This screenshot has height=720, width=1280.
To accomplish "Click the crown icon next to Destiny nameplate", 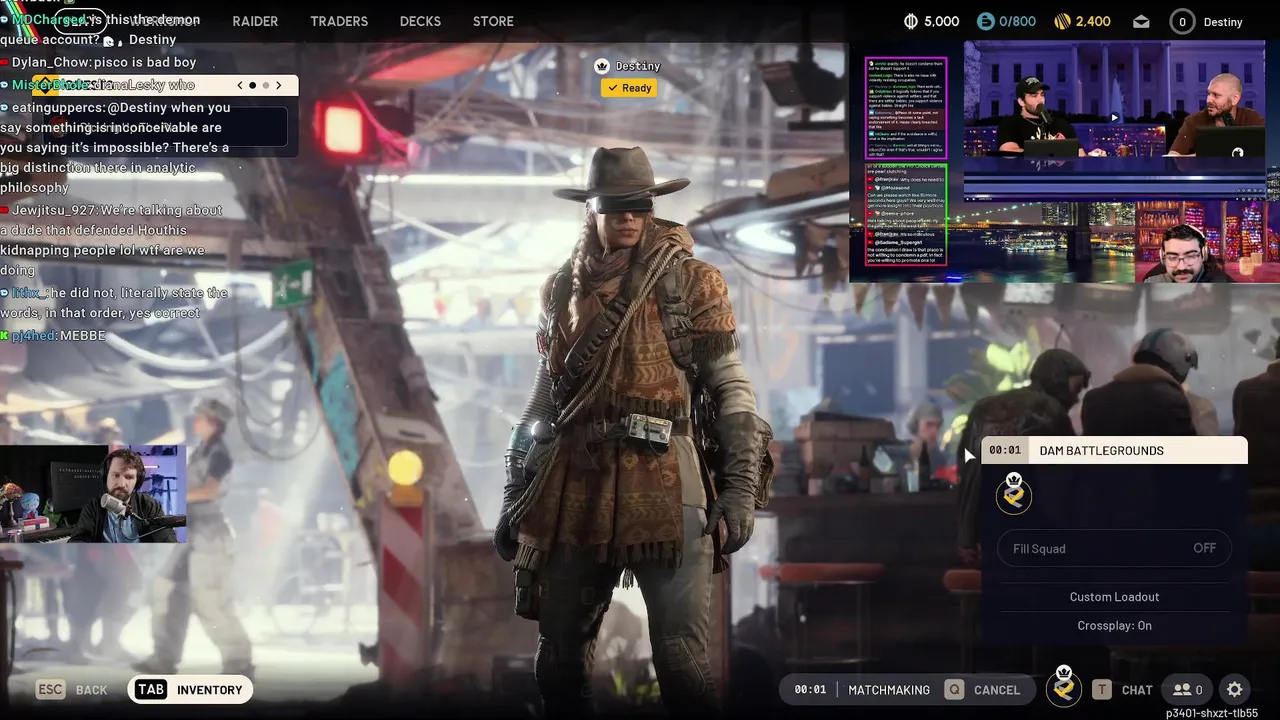I will (602, 66).
